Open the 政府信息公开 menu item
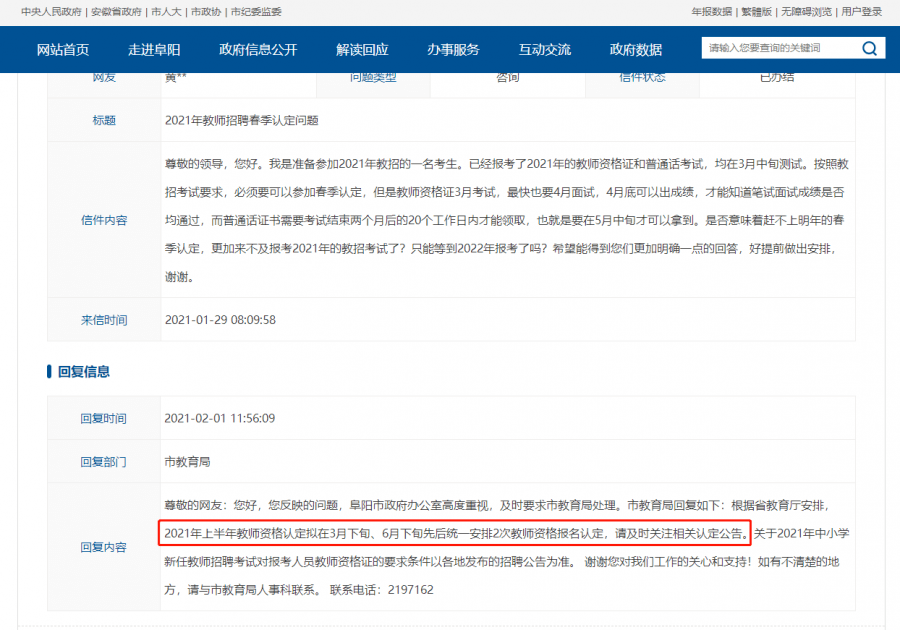The height and width of the screenshot is (630, 900). 258,50
